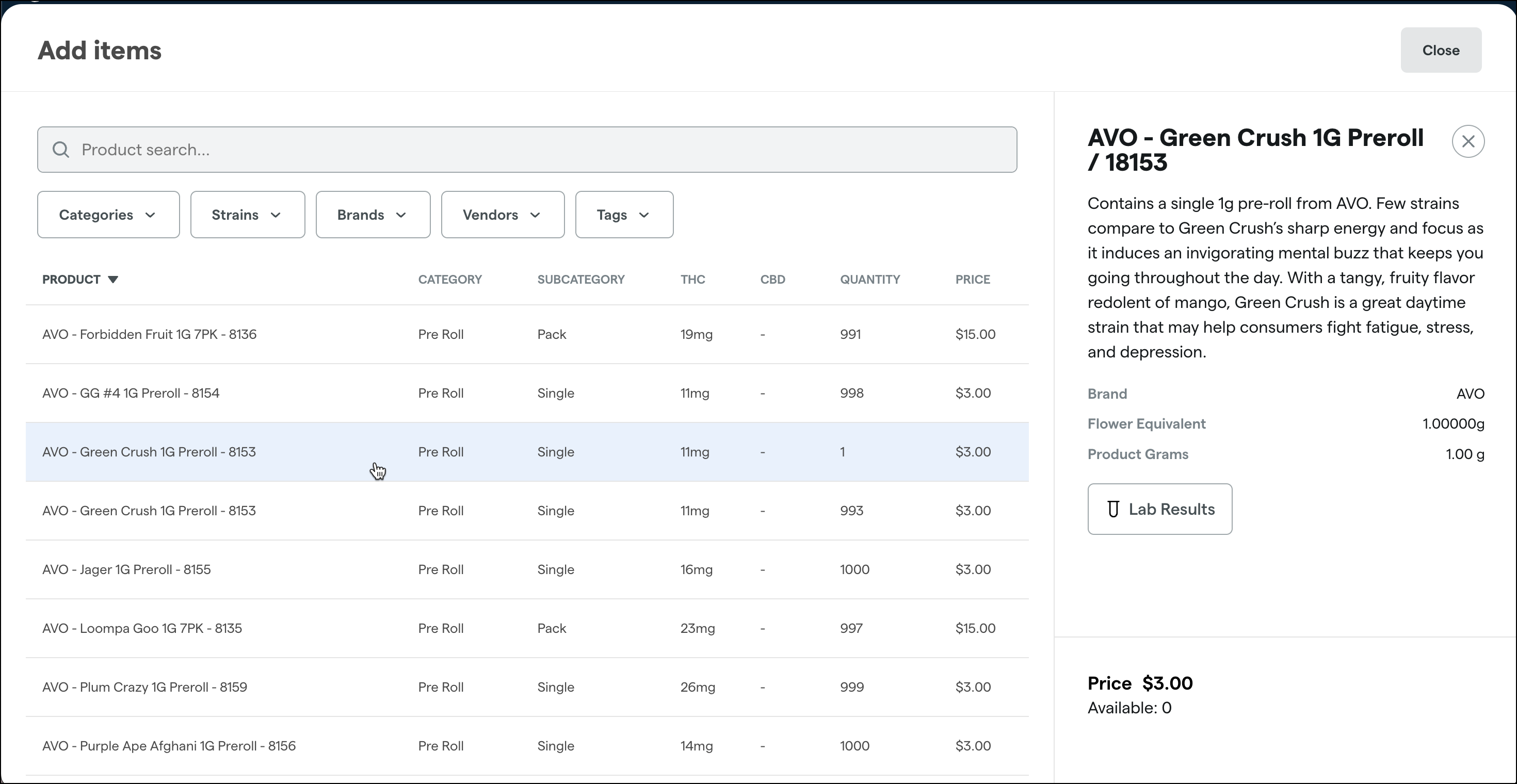The height and width of the screenshot is (784, 1517).
Task: Select Green Crush row with quantity 1
Action: click(x=527, y=452)
